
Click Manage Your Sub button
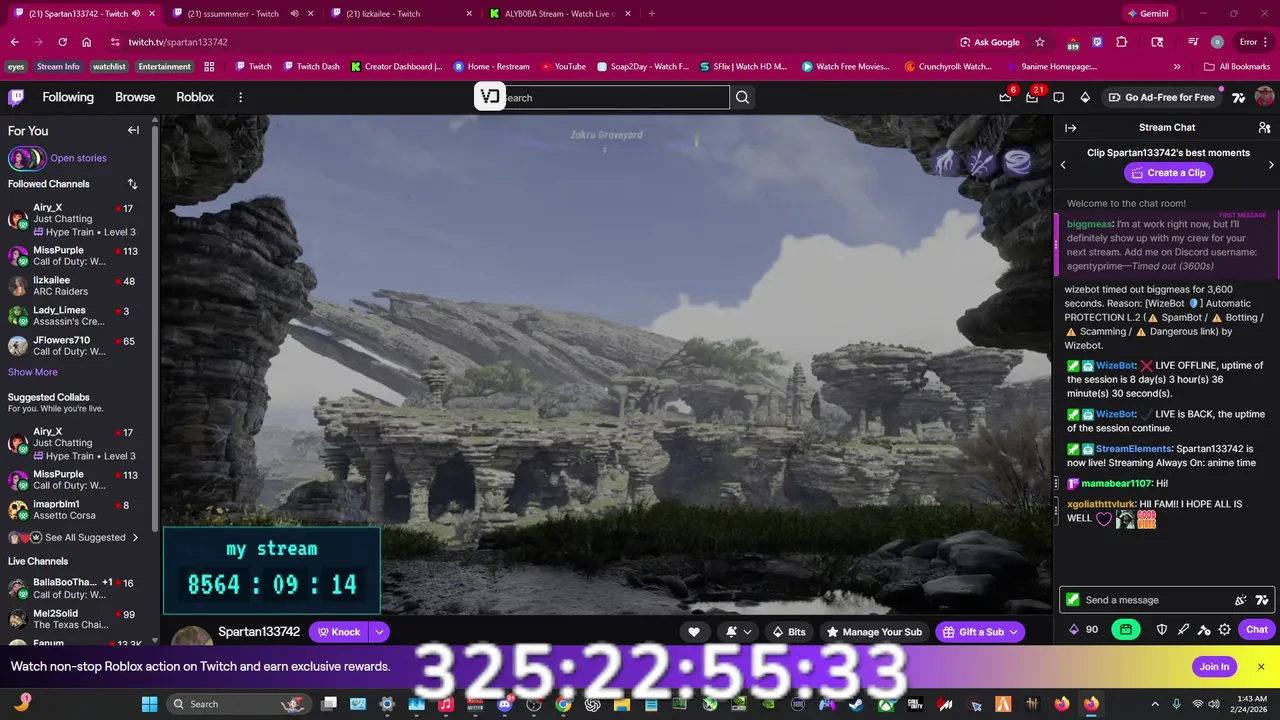pos(874,632)
